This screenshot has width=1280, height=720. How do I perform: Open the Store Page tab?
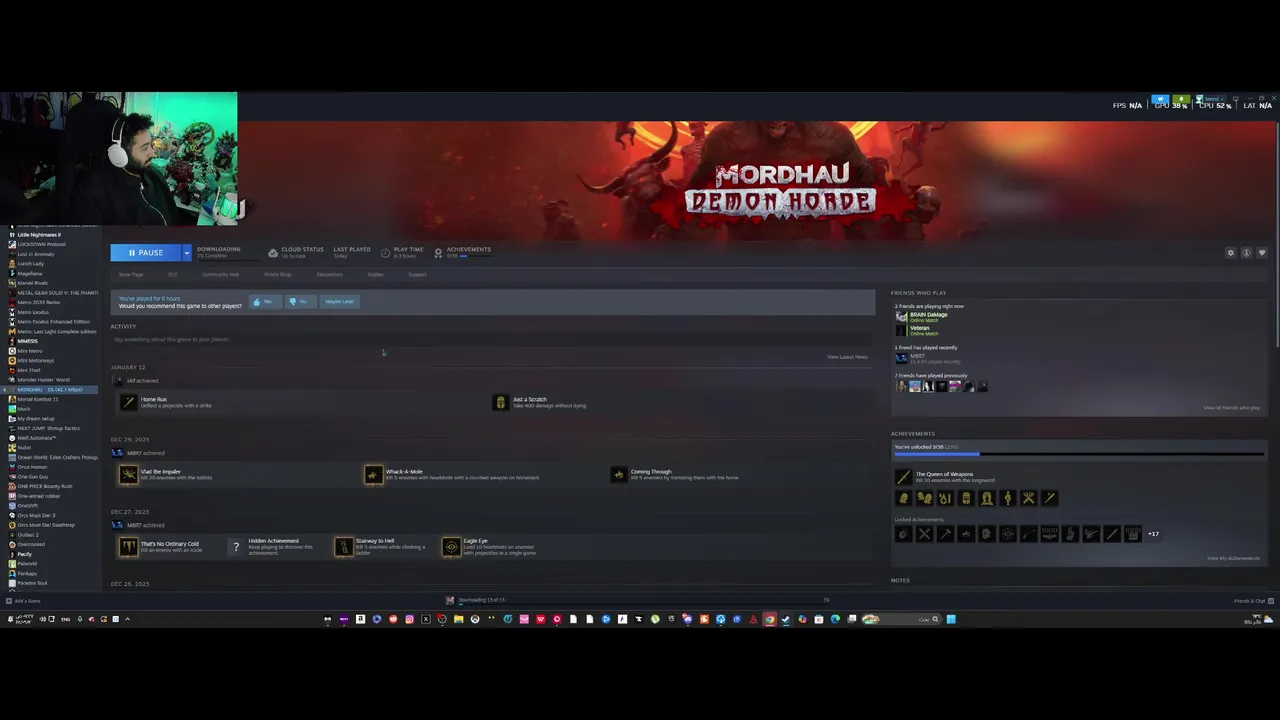(x=131, y=274)
